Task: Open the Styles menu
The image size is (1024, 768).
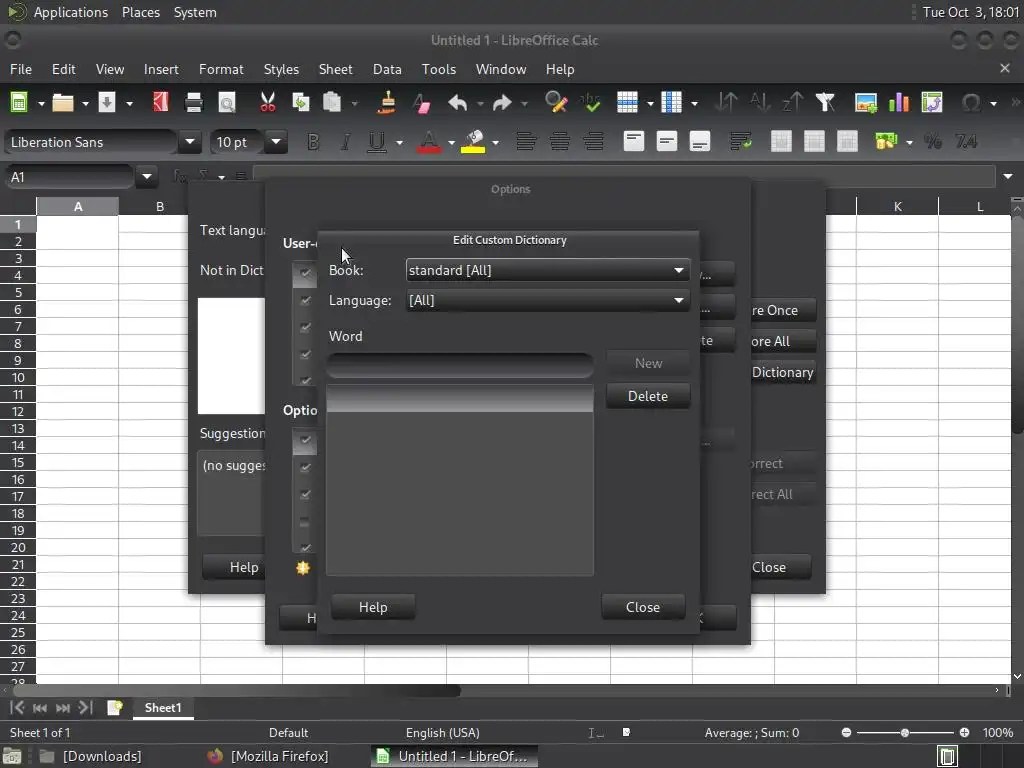Action: (281, 69)
